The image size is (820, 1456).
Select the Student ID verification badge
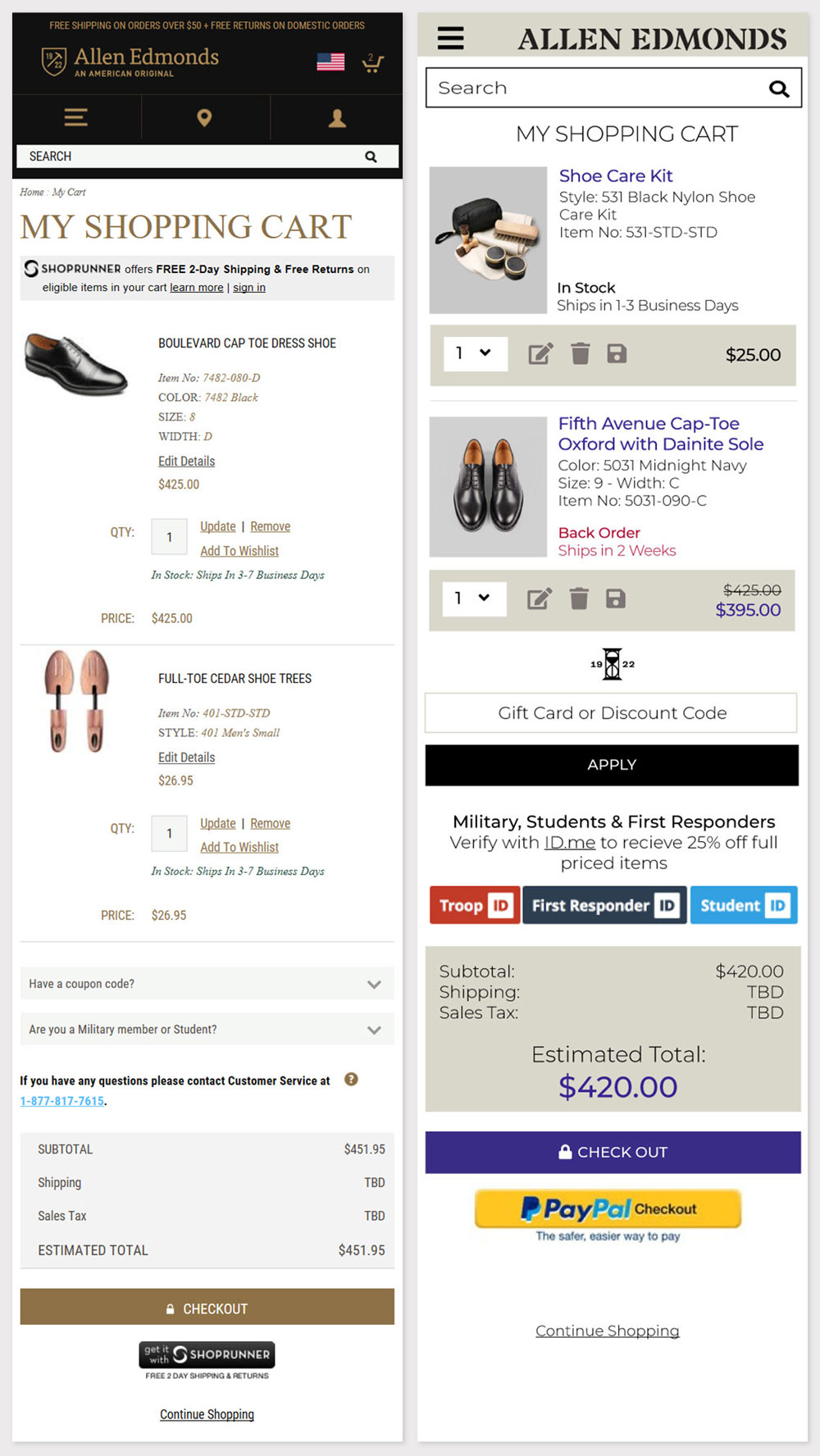coord(743,905)
